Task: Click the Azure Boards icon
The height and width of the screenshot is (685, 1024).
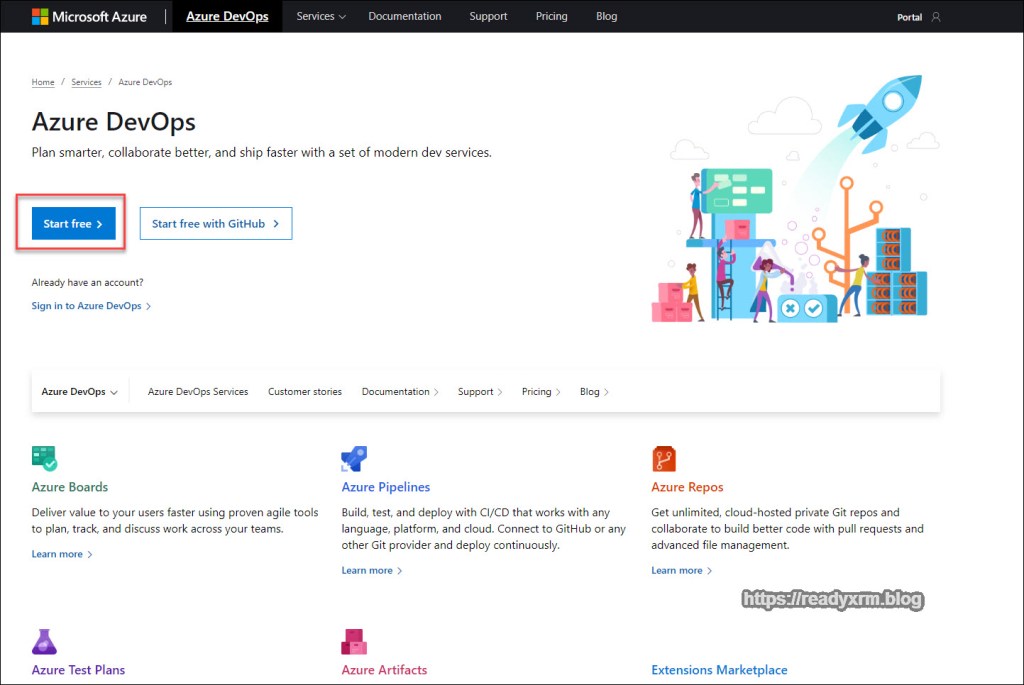Action: pyautogui.click(x=44, y=459)
